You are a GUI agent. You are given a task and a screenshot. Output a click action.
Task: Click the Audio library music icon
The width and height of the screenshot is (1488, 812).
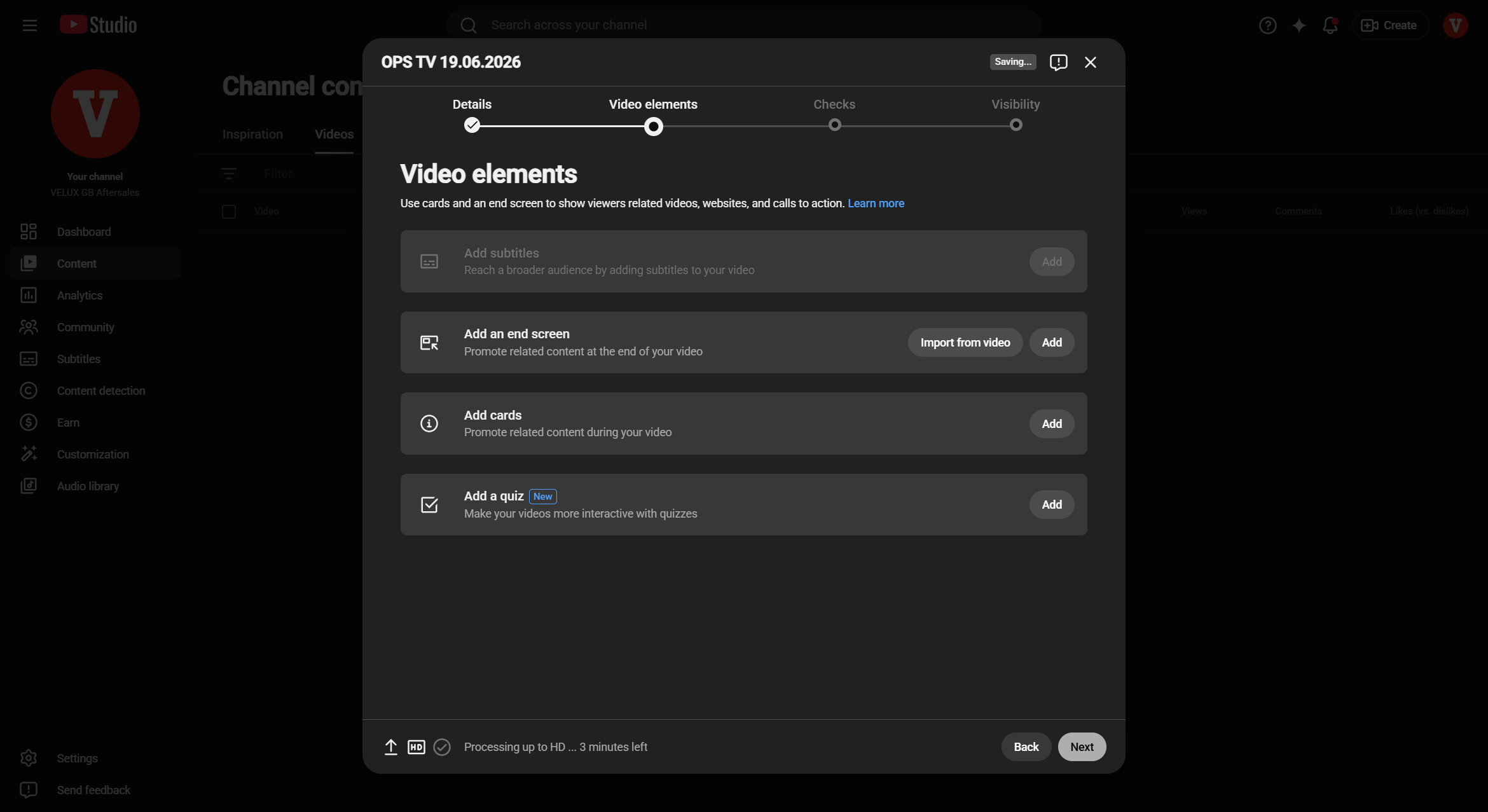point(29,486)
